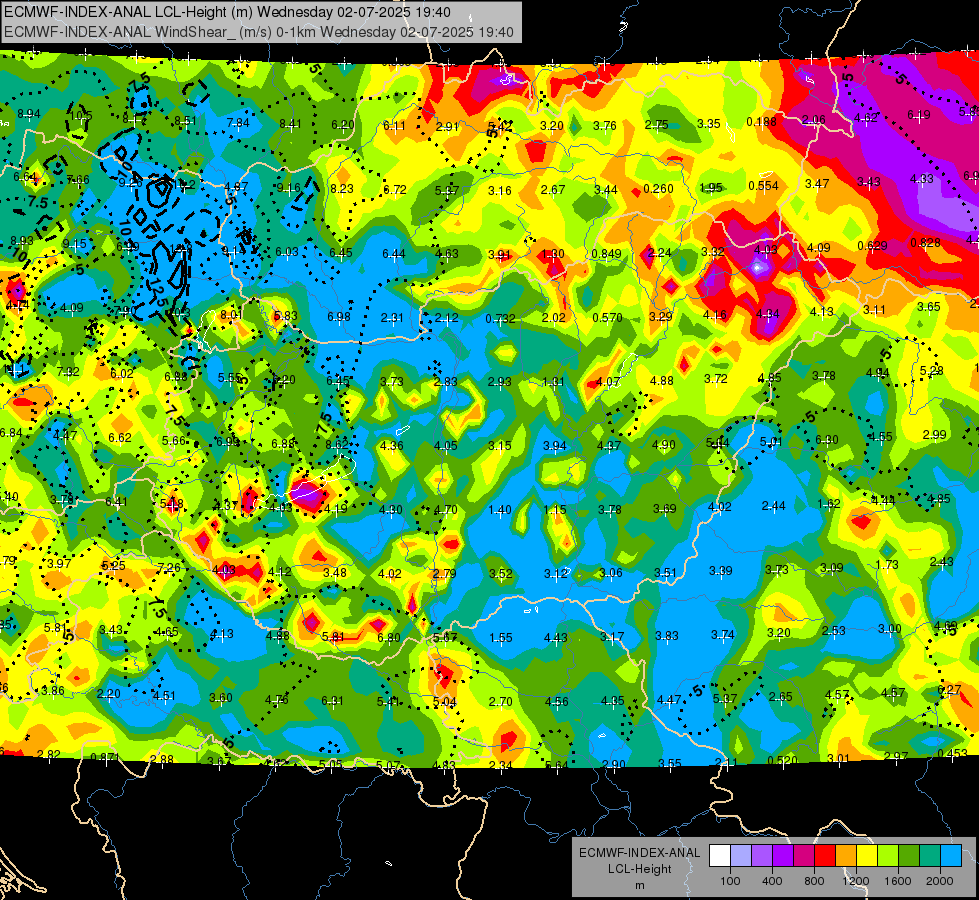
Task: Click the map value 2.24
Action: click(659, 252)
